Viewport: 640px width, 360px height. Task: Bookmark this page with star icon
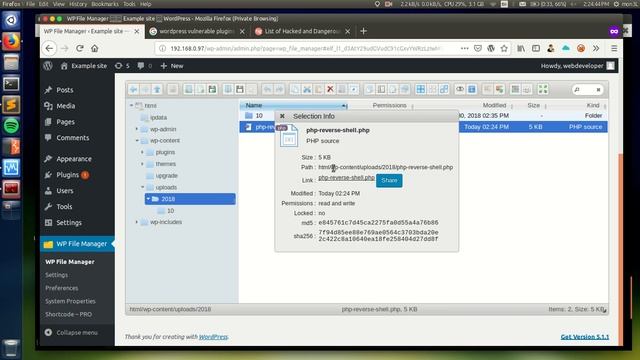point(504,49)
